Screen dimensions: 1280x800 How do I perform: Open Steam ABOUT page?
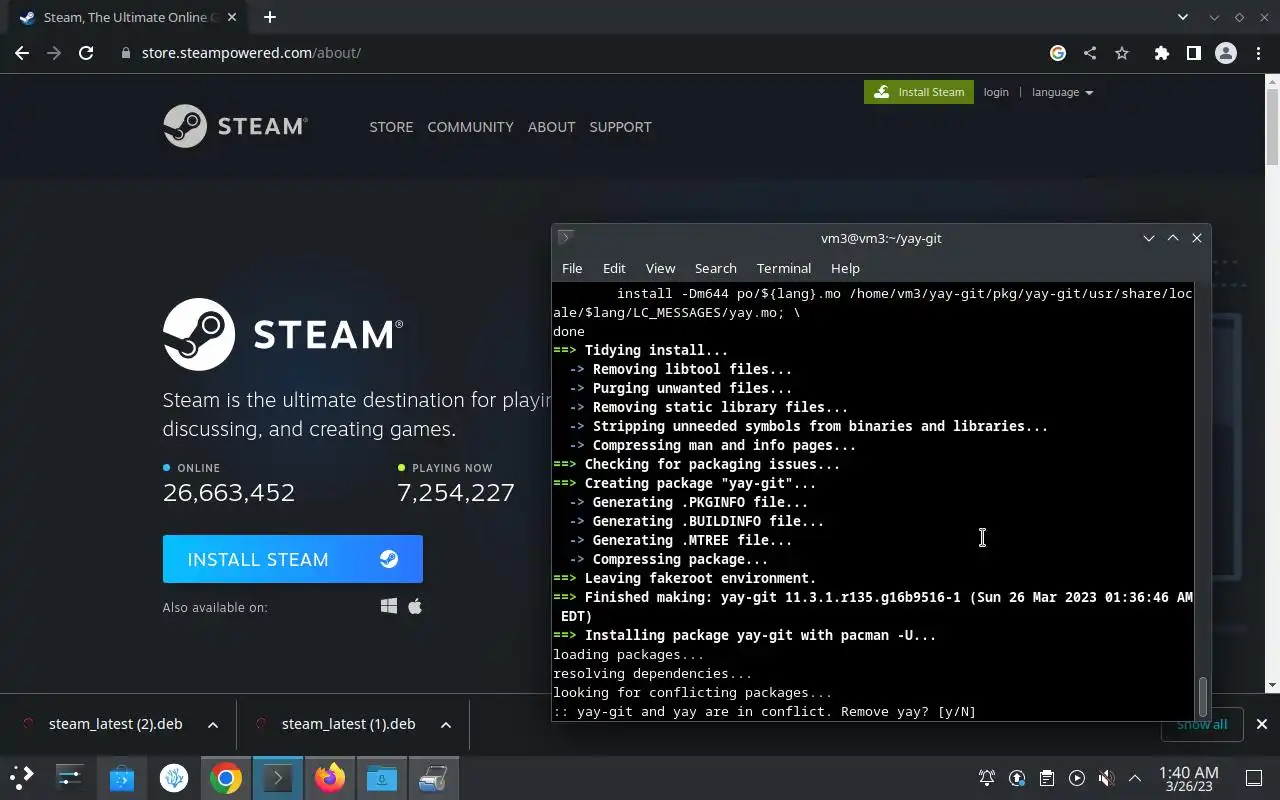pos(551,127)
